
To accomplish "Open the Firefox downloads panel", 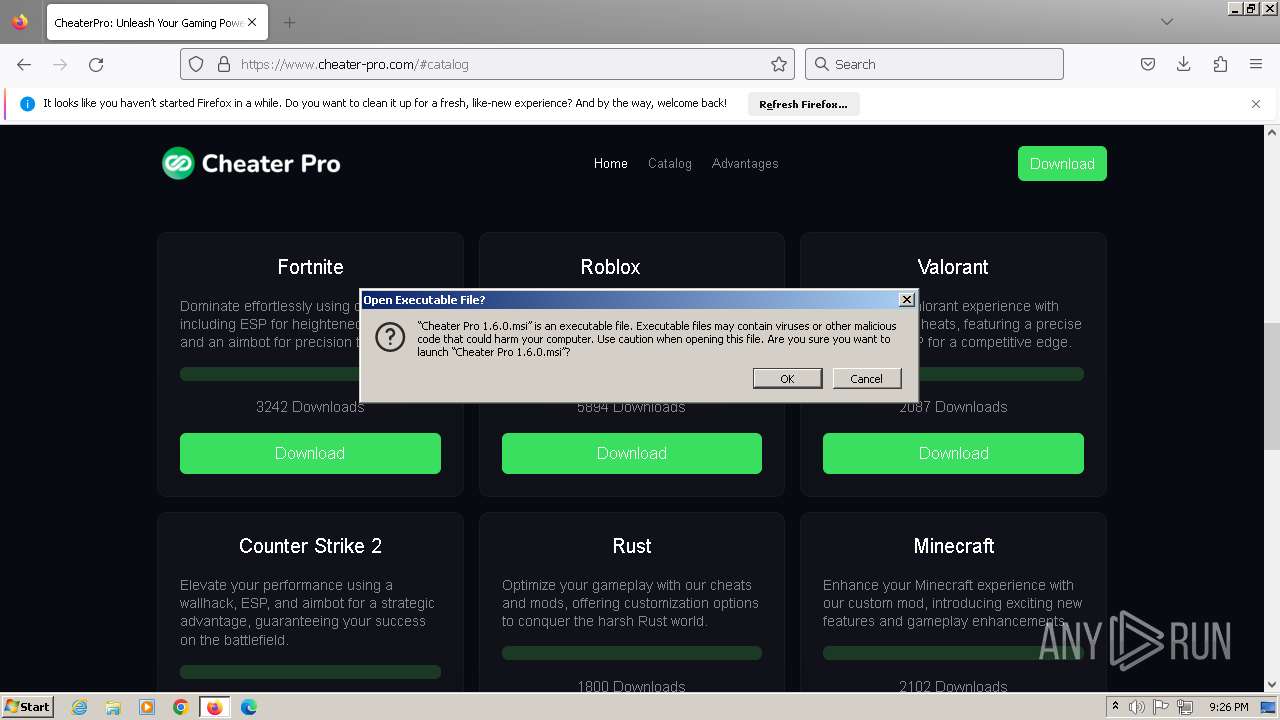I will [x=1184, y=64].
